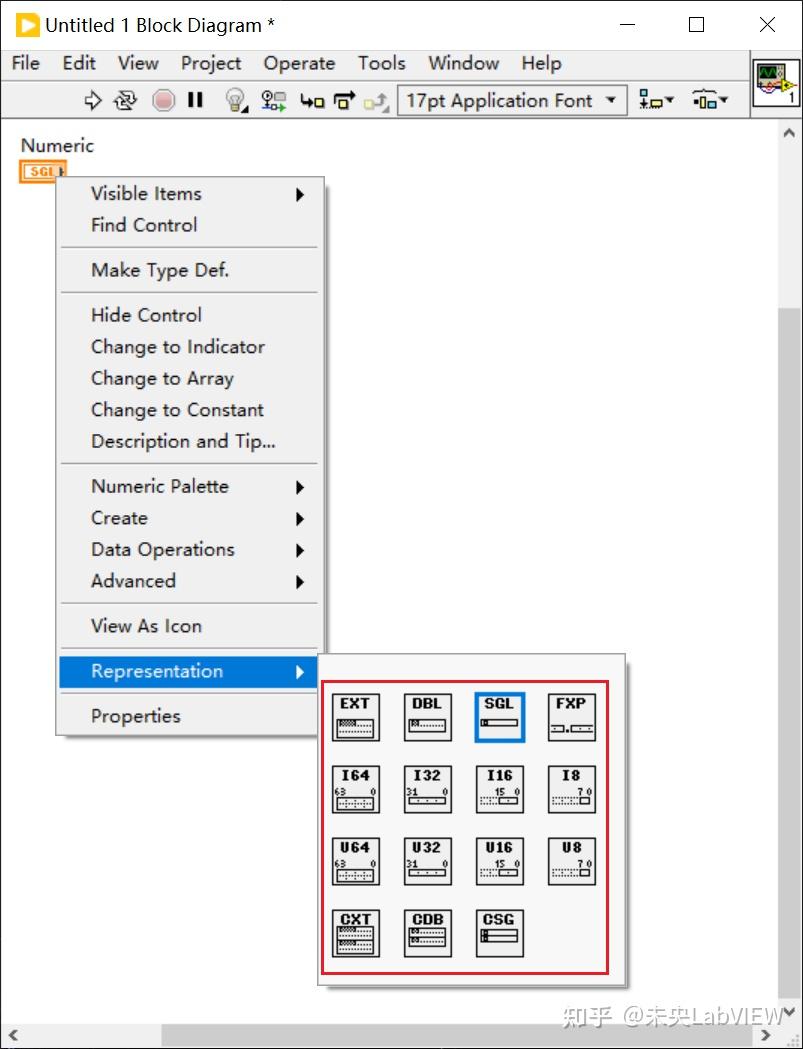Screen dimensions: 803x1049
Task: Pick CSG complex single representation
Action: pos(500,933)
